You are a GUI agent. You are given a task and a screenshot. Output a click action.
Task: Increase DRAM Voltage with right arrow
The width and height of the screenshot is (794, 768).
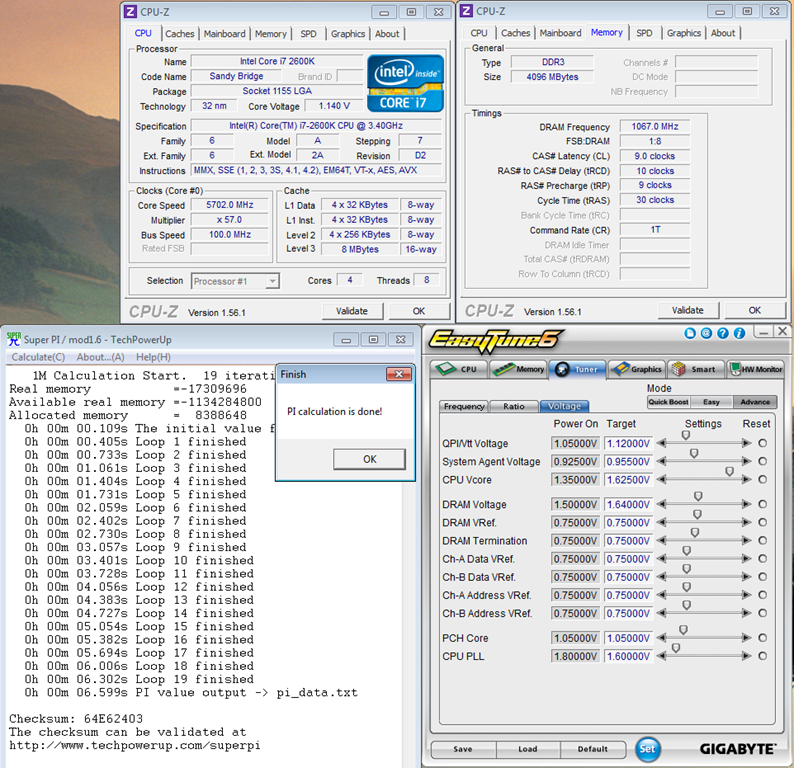point(746,504)
